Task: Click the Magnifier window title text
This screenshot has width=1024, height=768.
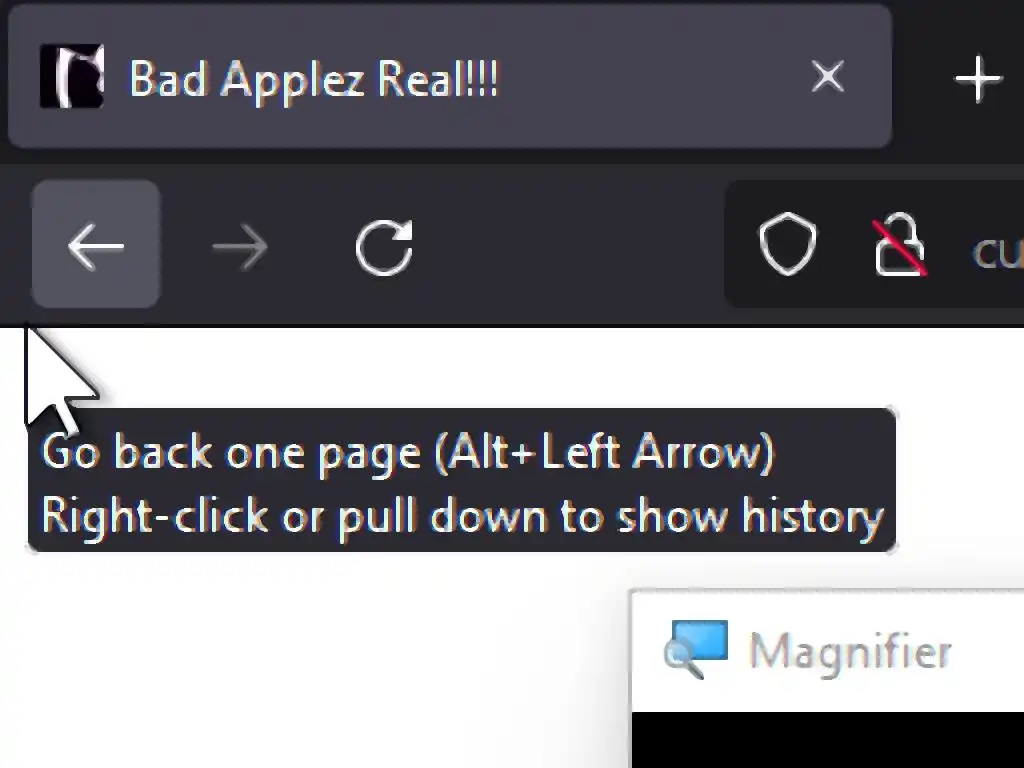Action: coord(850,651)
